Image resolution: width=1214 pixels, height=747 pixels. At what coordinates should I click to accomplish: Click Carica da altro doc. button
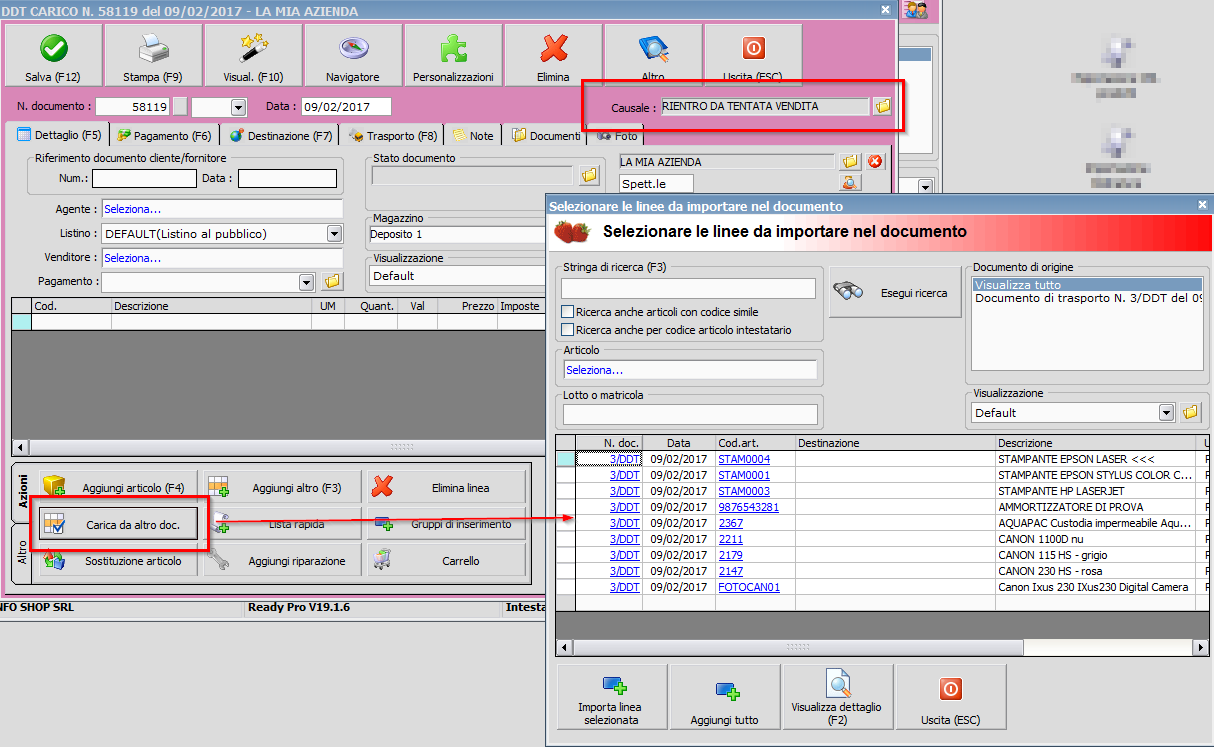[x=118, y=524]
